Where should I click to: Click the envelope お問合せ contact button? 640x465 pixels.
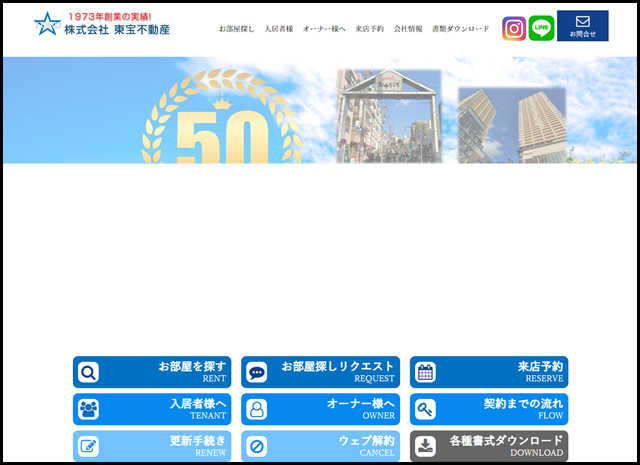[582, 26]
